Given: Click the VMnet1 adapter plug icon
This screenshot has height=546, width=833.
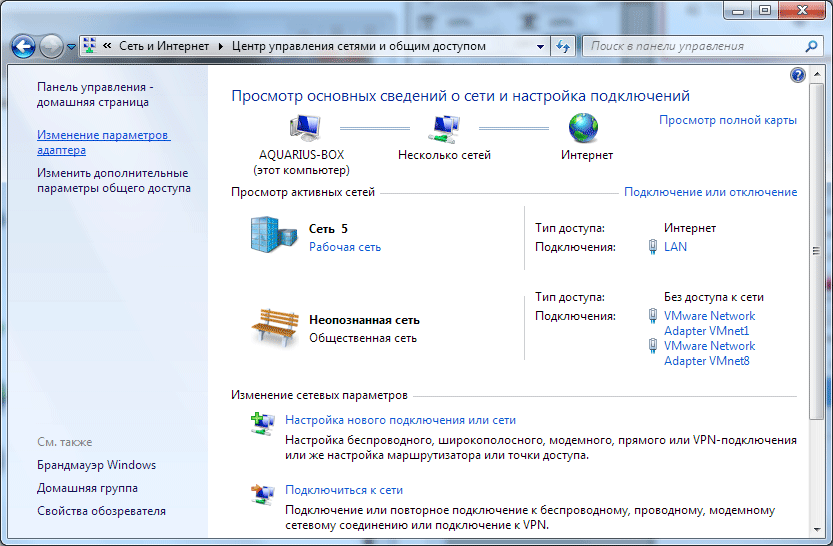Looking at the screenshot, I should [653, 316].
